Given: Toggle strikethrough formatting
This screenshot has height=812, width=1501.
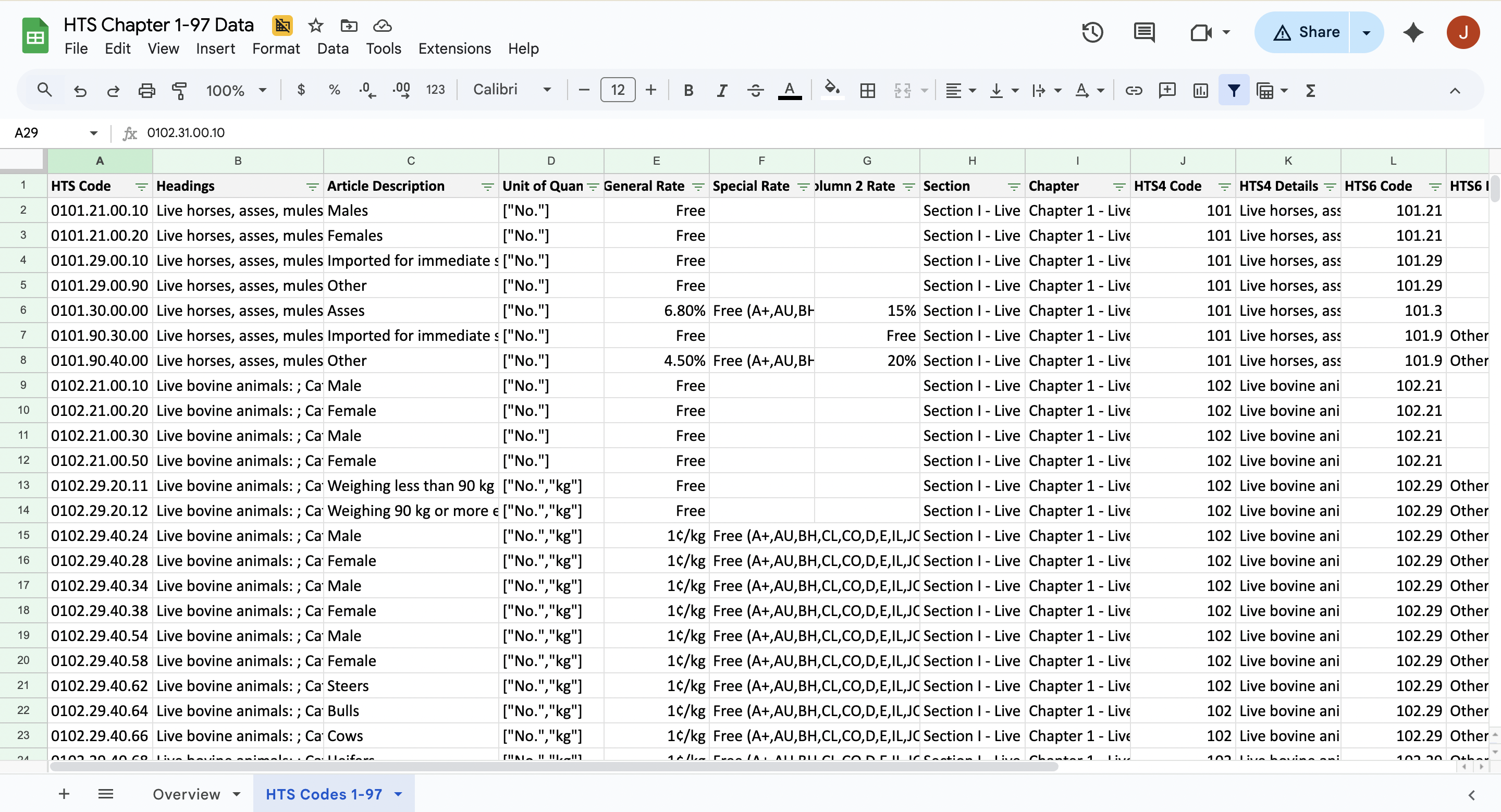Looking at the screenshot, I should (755, 90).
